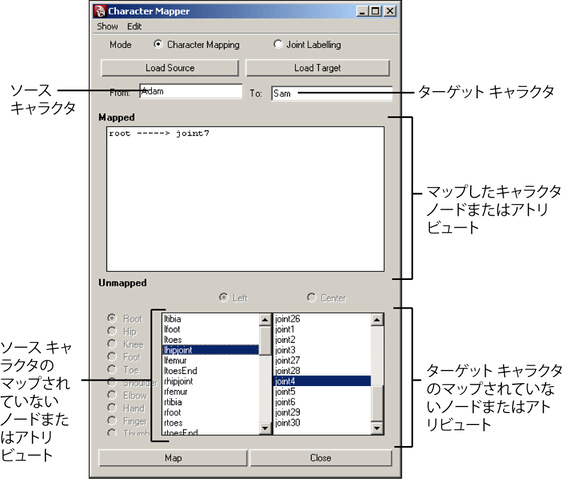Screen dimensions: 566x479
Task: Click the From character name field
Action: [x=191, y=91]
